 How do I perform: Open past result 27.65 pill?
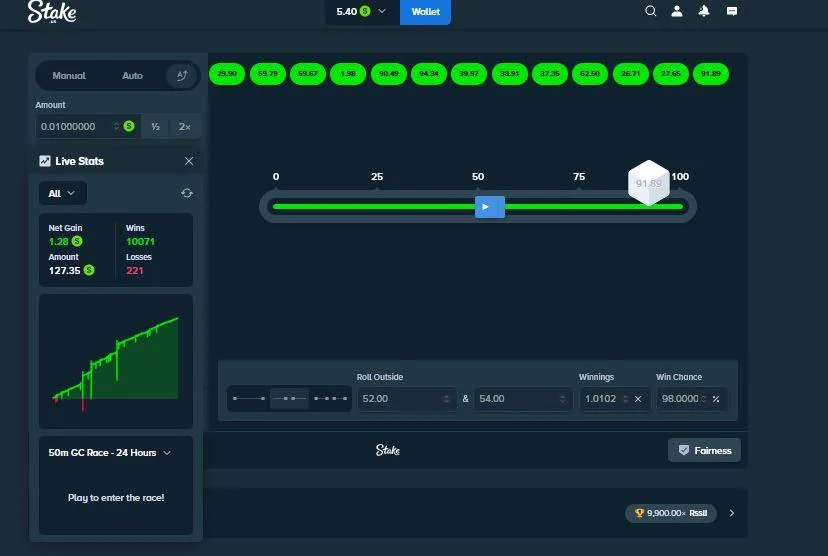coord(671,73)
